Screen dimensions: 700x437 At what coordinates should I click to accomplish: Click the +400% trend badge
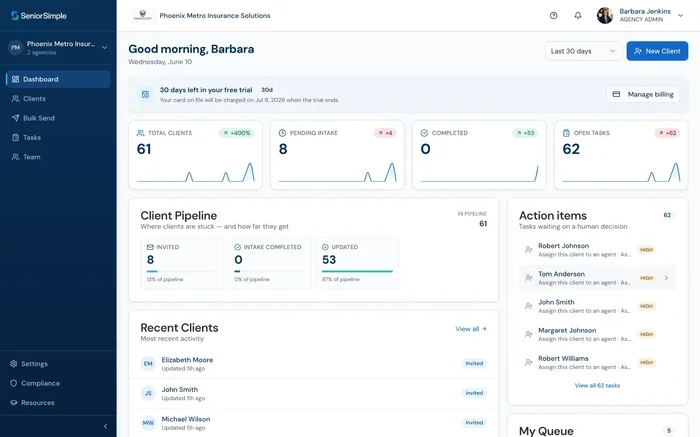tap(237, 133)
